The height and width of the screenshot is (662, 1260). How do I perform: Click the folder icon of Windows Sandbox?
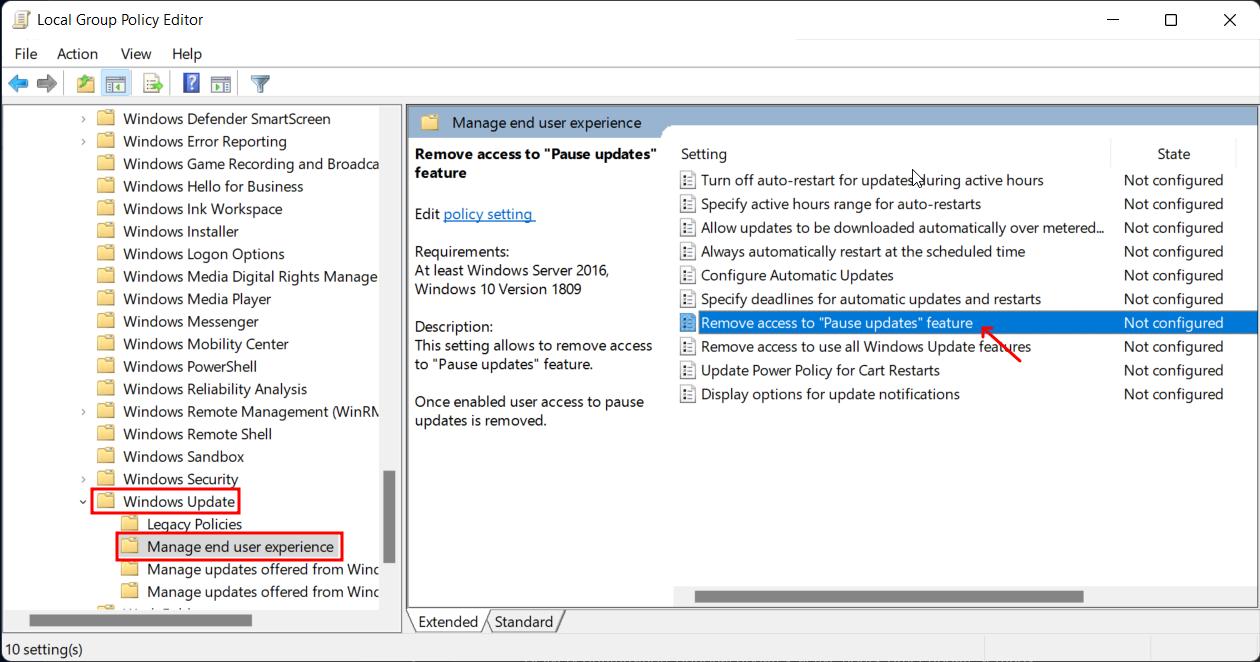click(x=106, y=456)
